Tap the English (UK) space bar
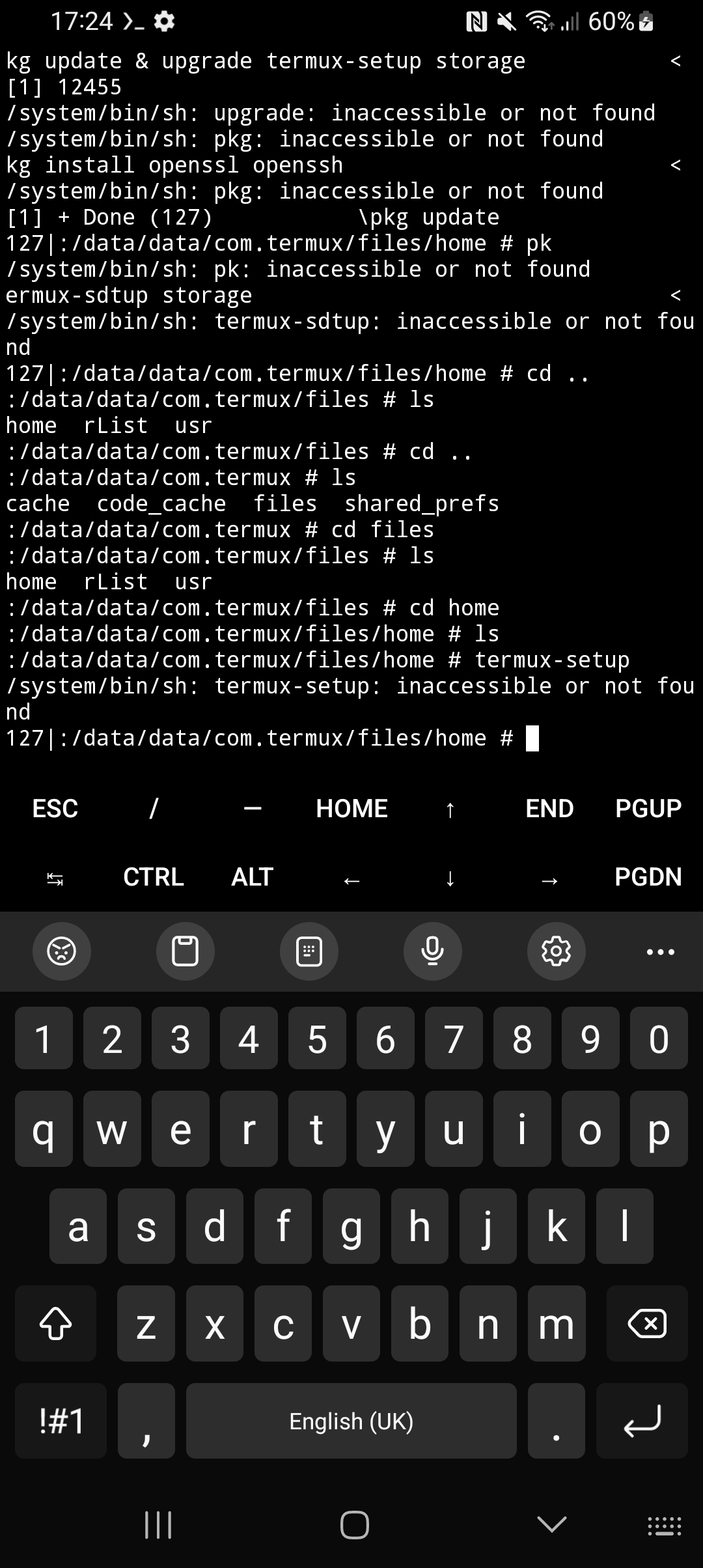 [351, 1421]
